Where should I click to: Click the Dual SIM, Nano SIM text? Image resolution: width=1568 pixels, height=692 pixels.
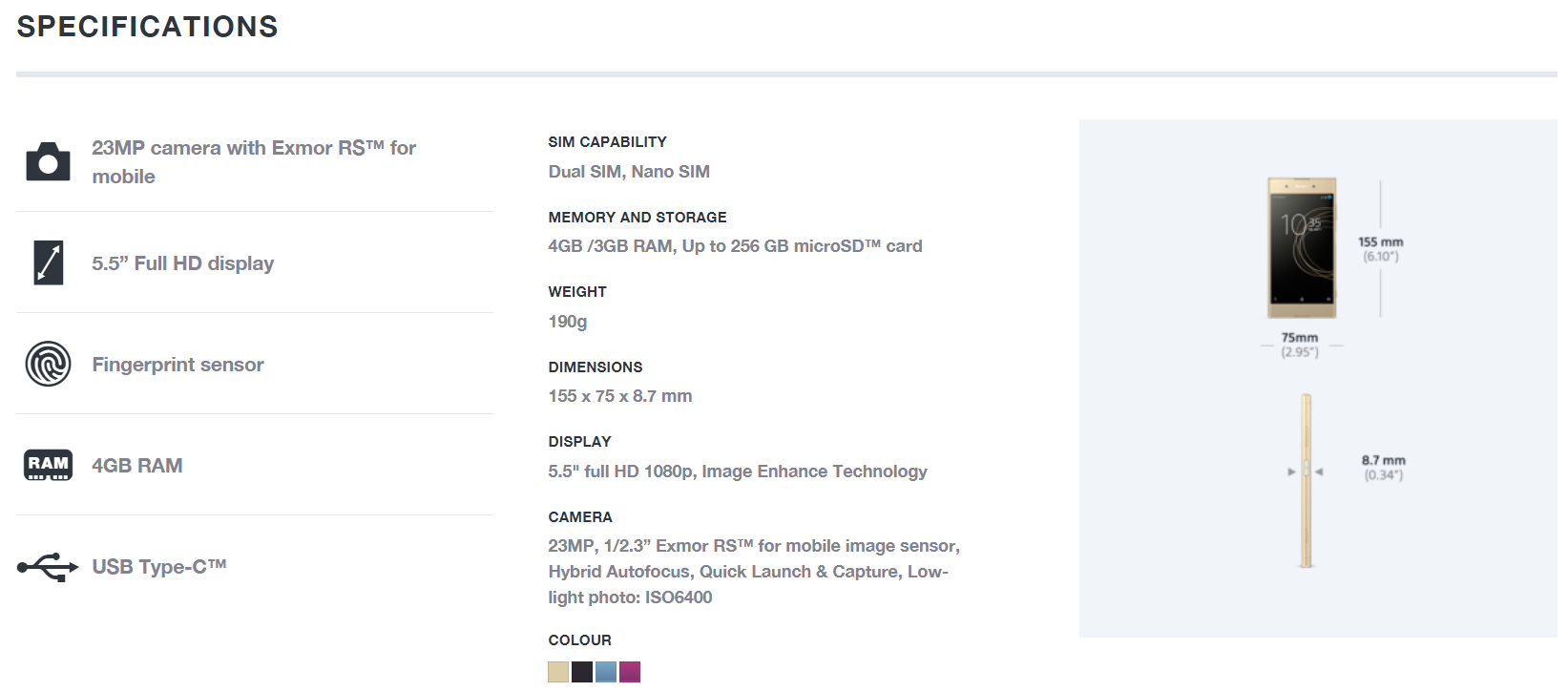point(629,172)
